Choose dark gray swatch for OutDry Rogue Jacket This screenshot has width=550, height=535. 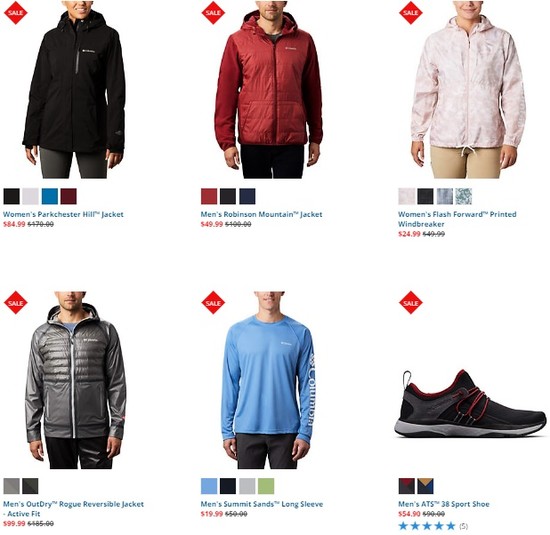coord(31,486)
